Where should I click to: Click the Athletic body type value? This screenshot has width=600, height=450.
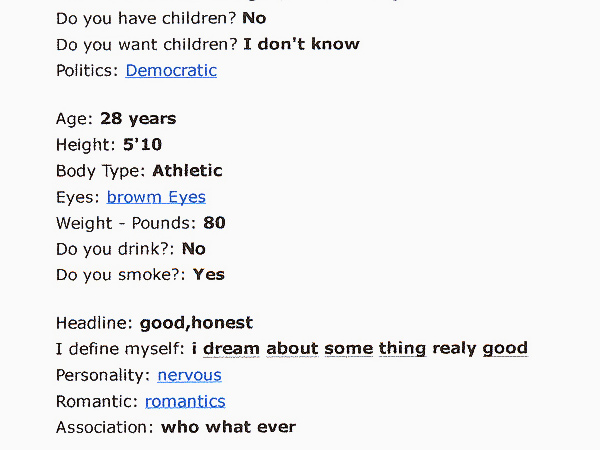pyautogui.click(x=187, y=171)
